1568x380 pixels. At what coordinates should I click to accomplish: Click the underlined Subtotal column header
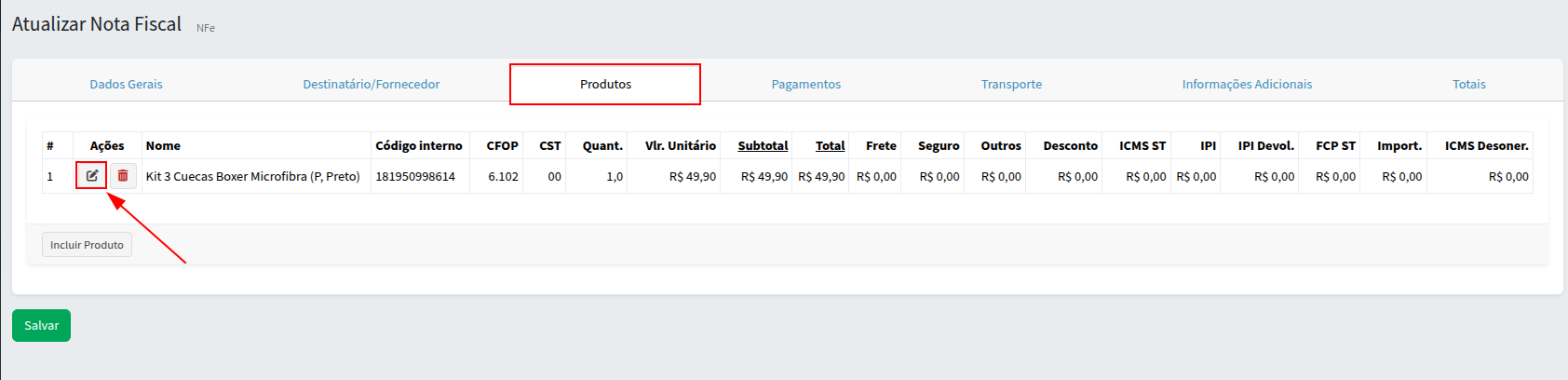pos(763,146)
